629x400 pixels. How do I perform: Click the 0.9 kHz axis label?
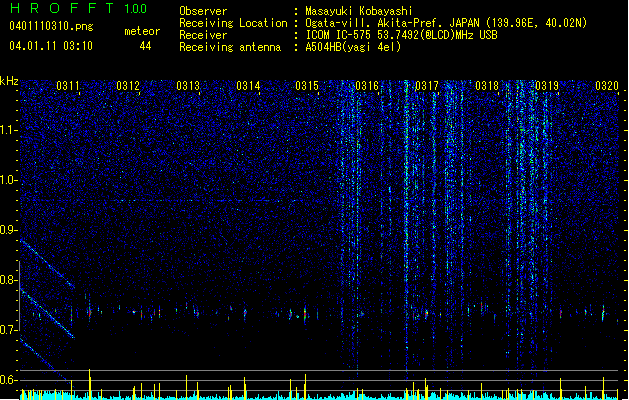pyautogui.click(x=9, y=230)
